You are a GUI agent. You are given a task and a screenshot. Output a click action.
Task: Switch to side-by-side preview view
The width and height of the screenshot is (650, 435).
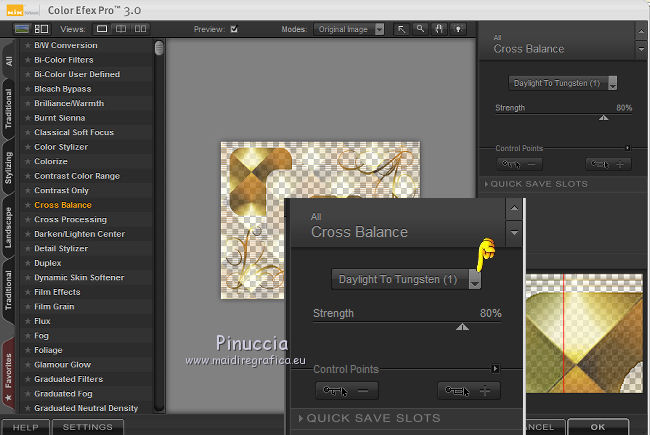coord(141,29)
